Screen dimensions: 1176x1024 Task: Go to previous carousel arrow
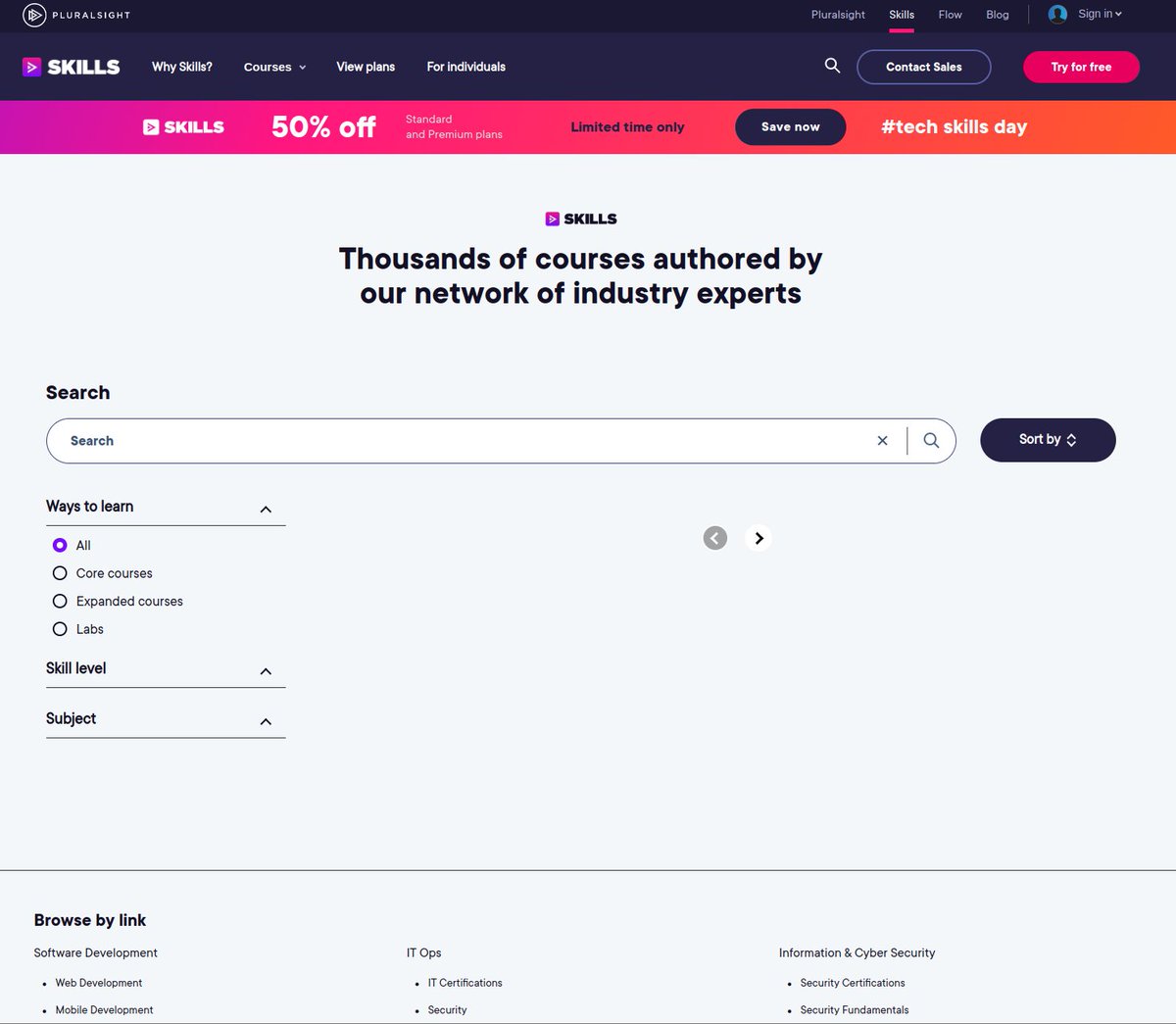click(715, 538)
